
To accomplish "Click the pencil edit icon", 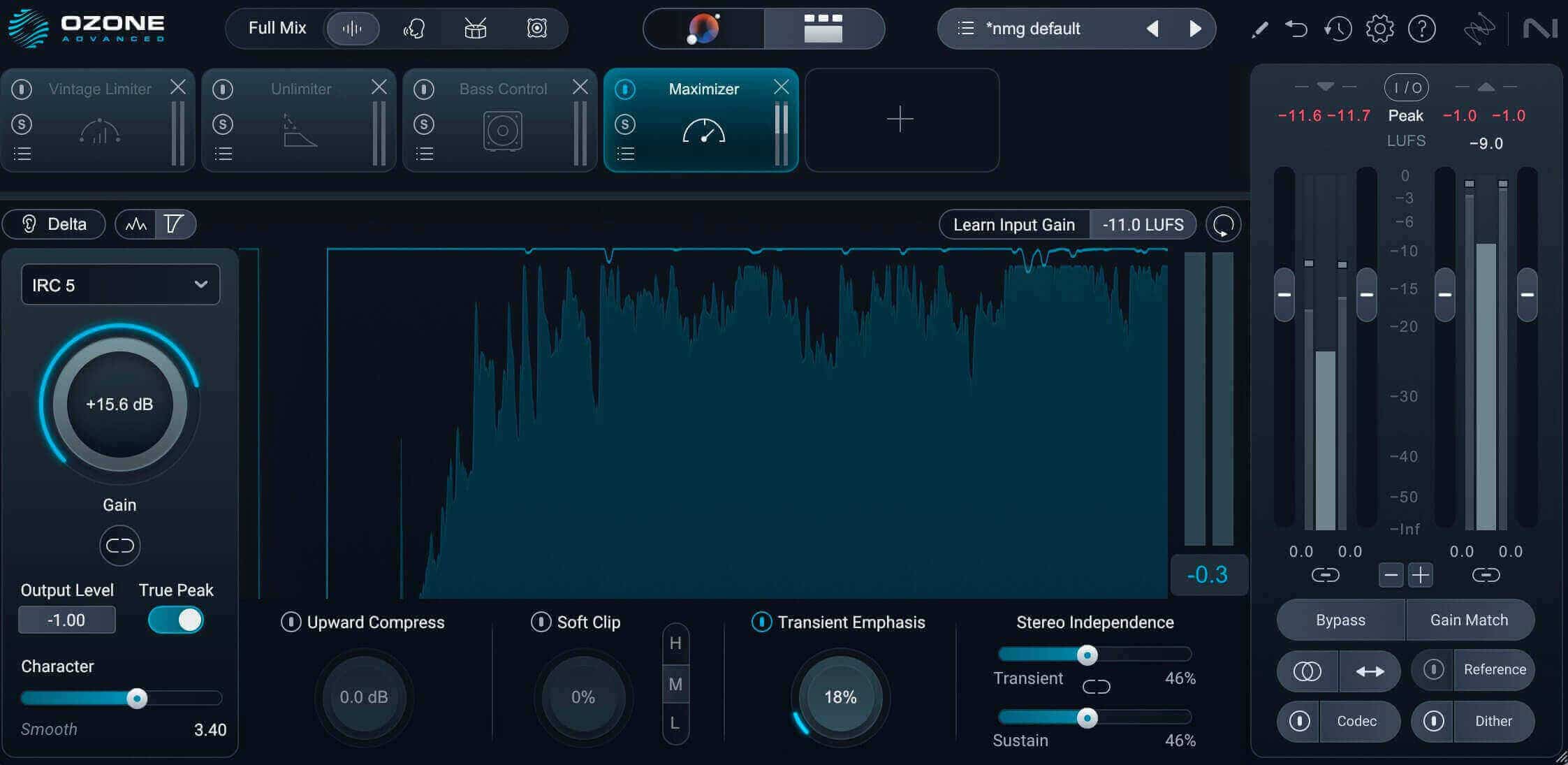I will pyautogui.click(x=1259, y=29).
